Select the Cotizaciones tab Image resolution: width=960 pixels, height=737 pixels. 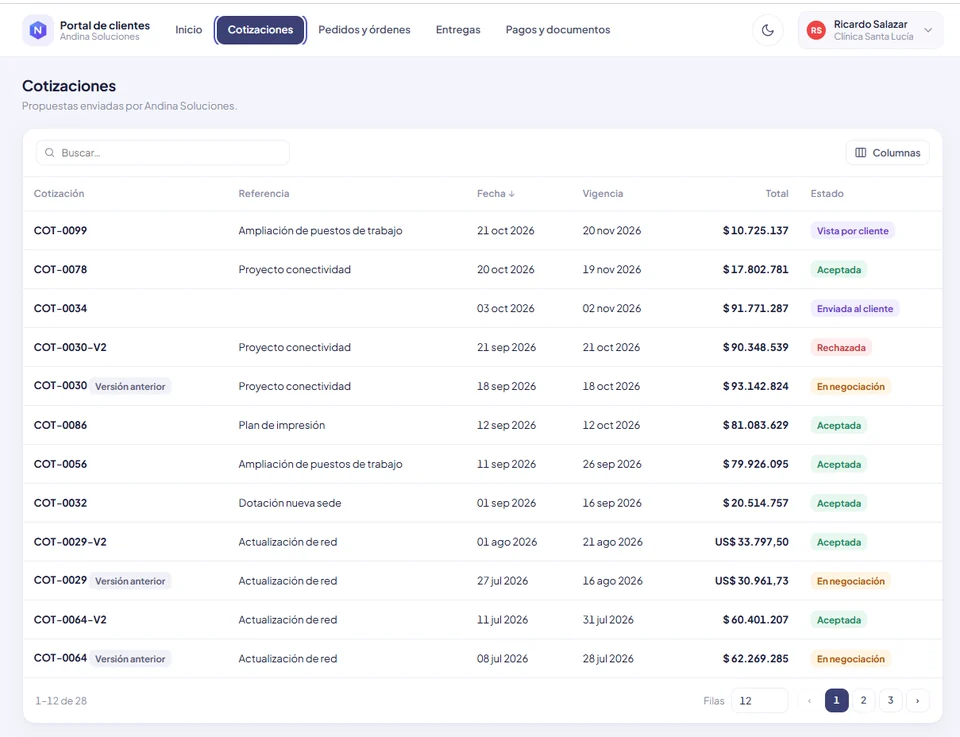pyautogui.click(x=260, y=30)
